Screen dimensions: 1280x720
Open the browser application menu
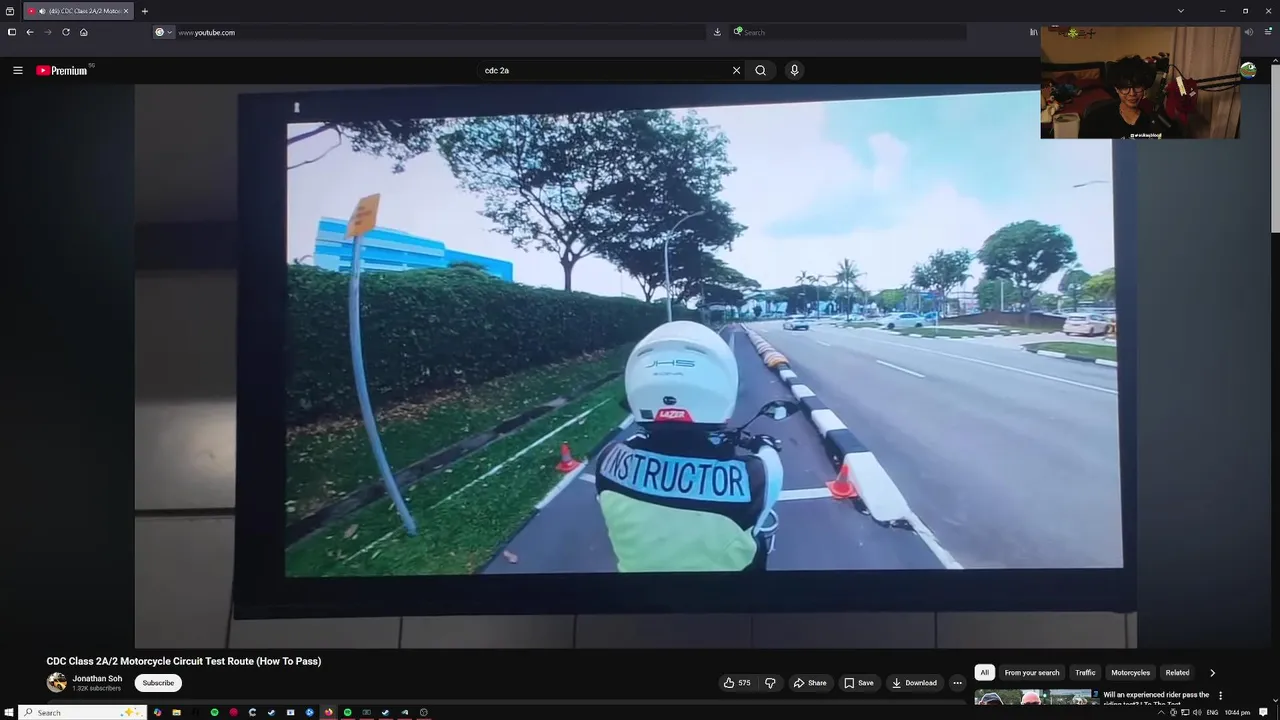pos(1268,32)
